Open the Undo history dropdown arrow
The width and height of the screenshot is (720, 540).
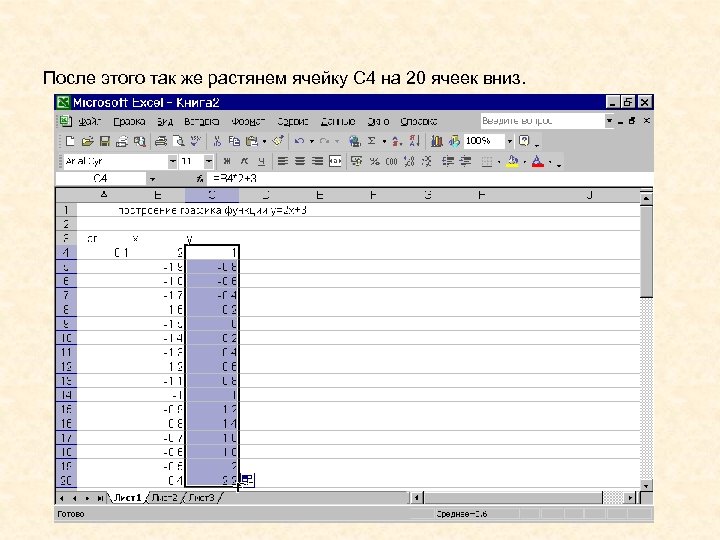(312, 141)
